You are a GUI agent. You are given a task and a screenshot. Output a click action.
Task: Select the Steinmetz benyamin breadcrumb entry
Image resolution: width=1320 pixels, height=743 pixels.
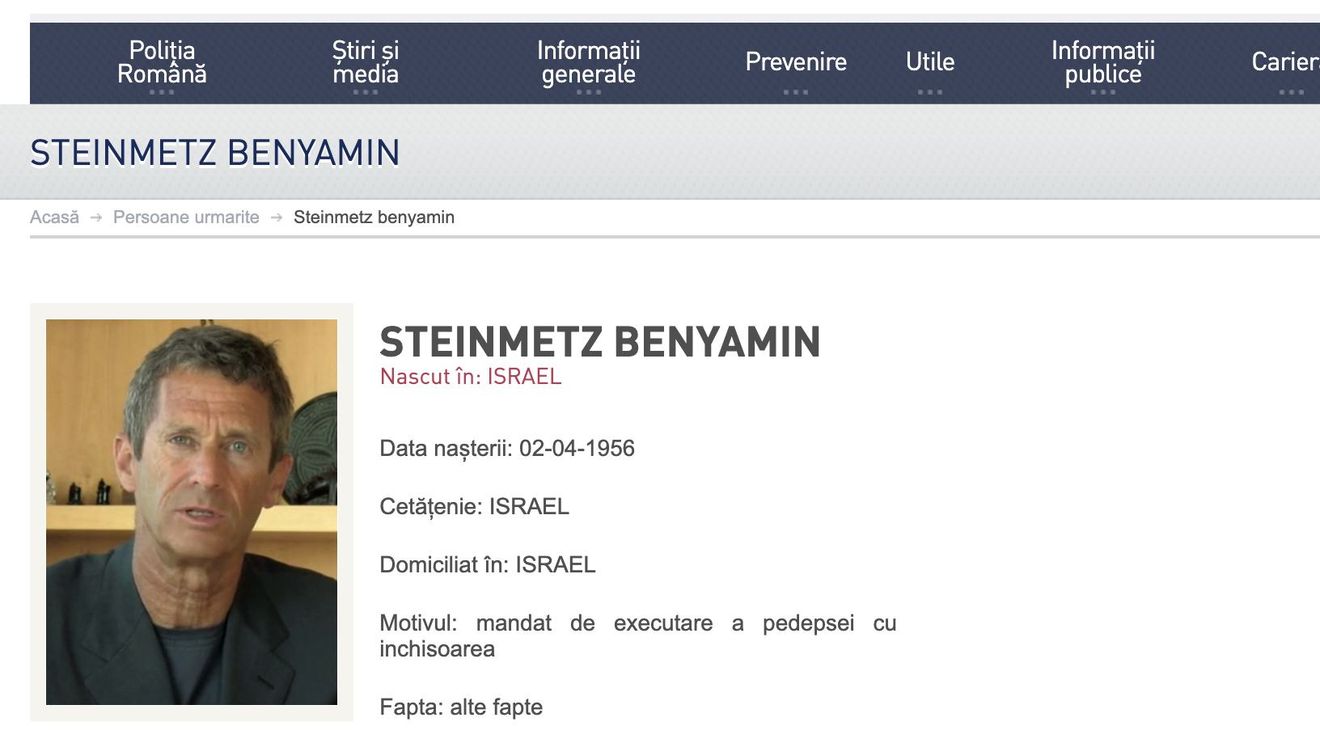click(374, 216)
